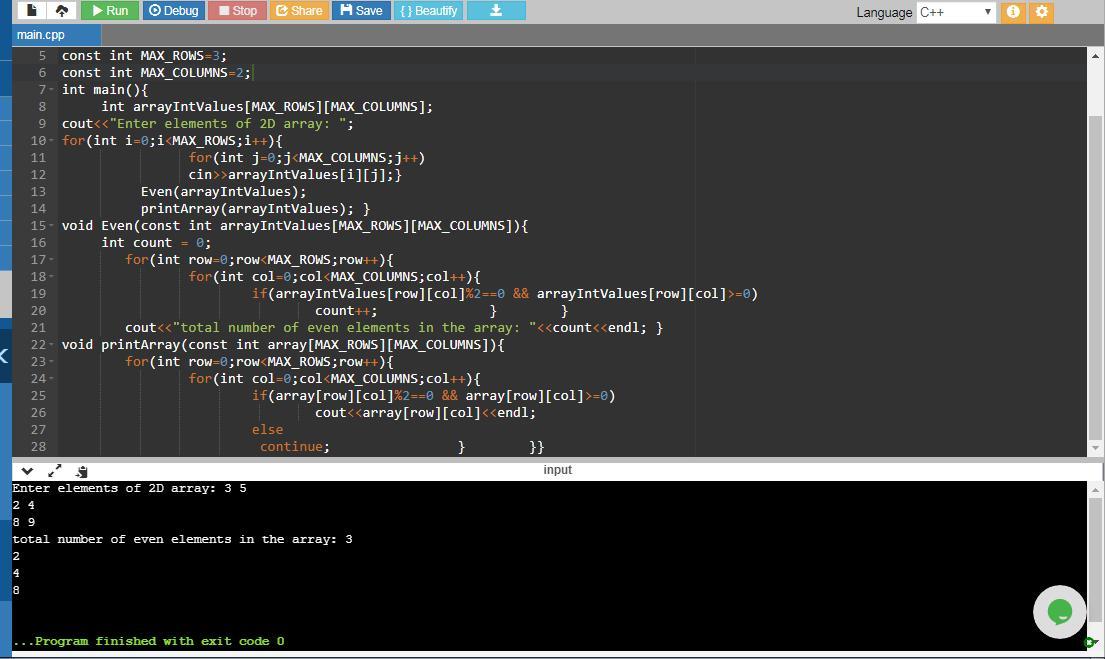Stop the running program

[237, 11]
